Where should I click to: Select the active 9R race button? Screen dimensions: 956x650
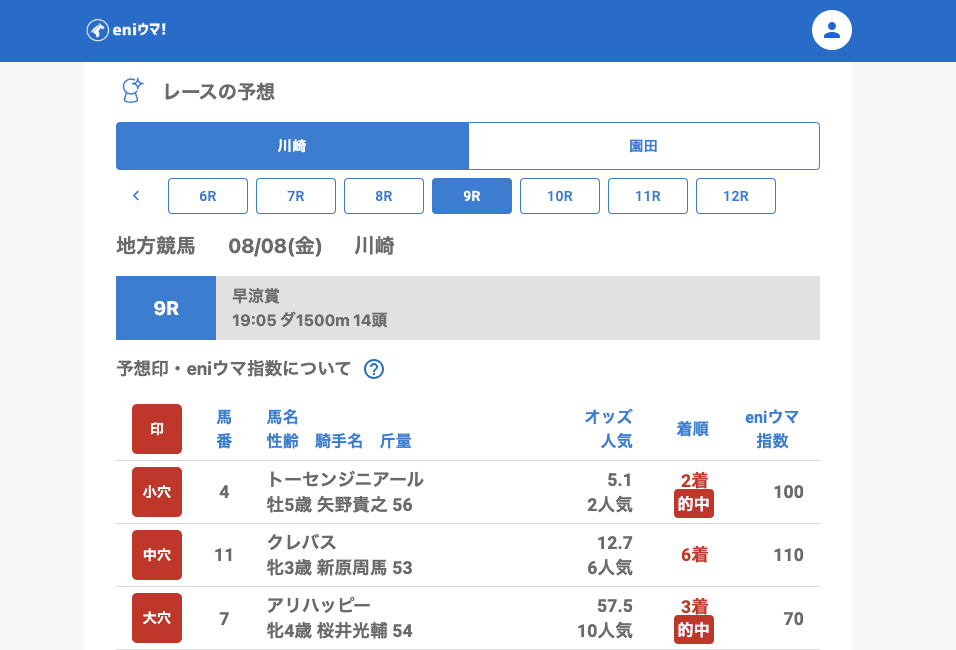(472, 196)
